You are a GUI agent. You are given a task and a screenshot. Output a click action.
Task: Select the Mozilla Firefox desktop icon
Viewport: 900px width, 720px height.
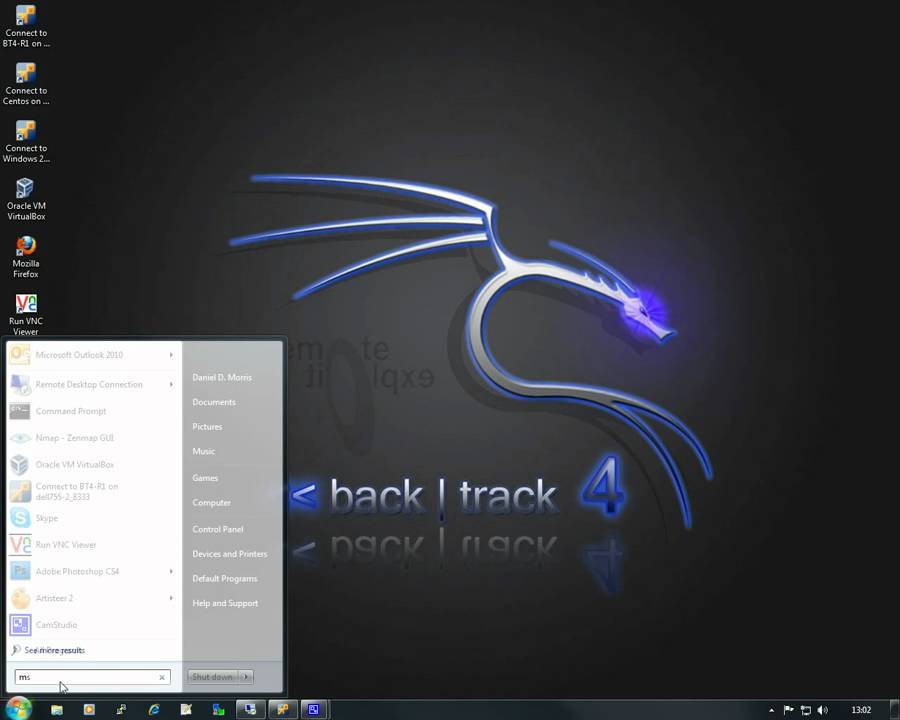(x=26, y=257)
